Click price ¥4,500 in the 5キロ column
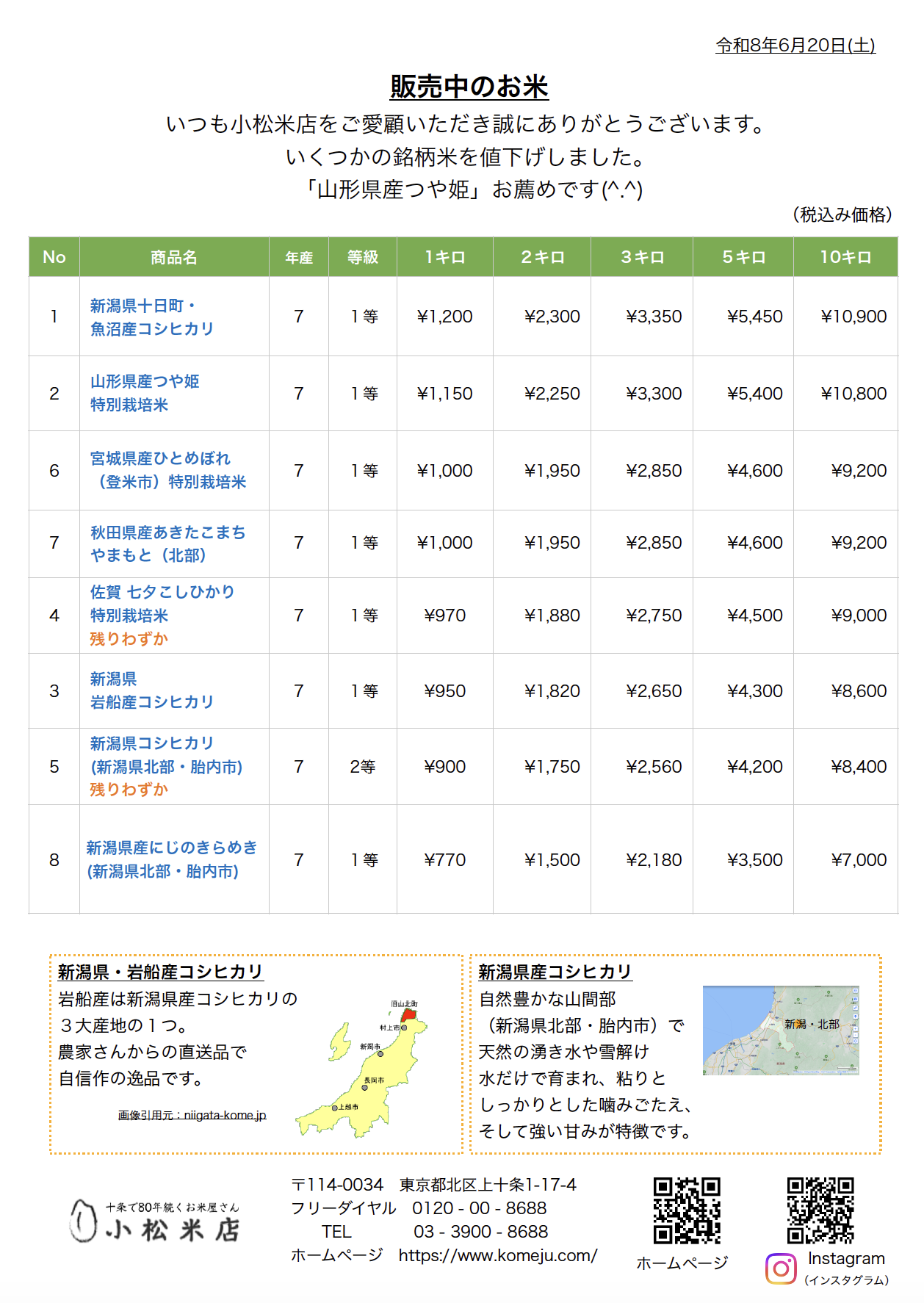The height and width of the screenshot is (1303, 924). pos(755,616)
